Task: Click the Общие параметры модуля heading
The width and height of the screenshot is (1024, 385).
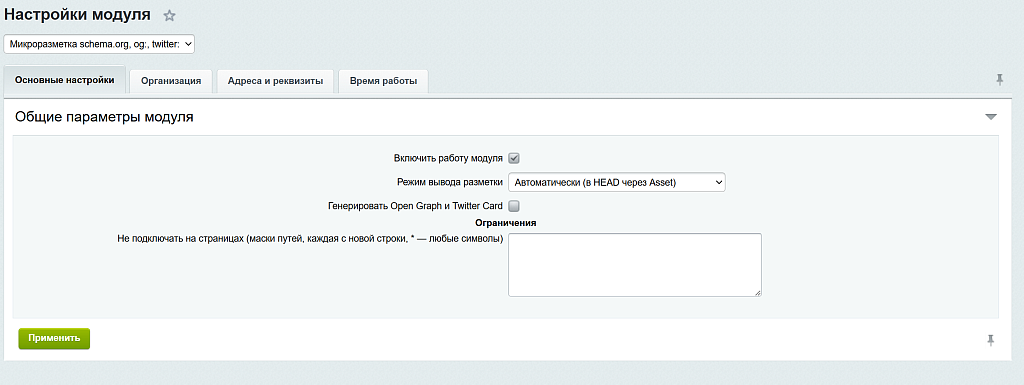Action: point(104,117)
